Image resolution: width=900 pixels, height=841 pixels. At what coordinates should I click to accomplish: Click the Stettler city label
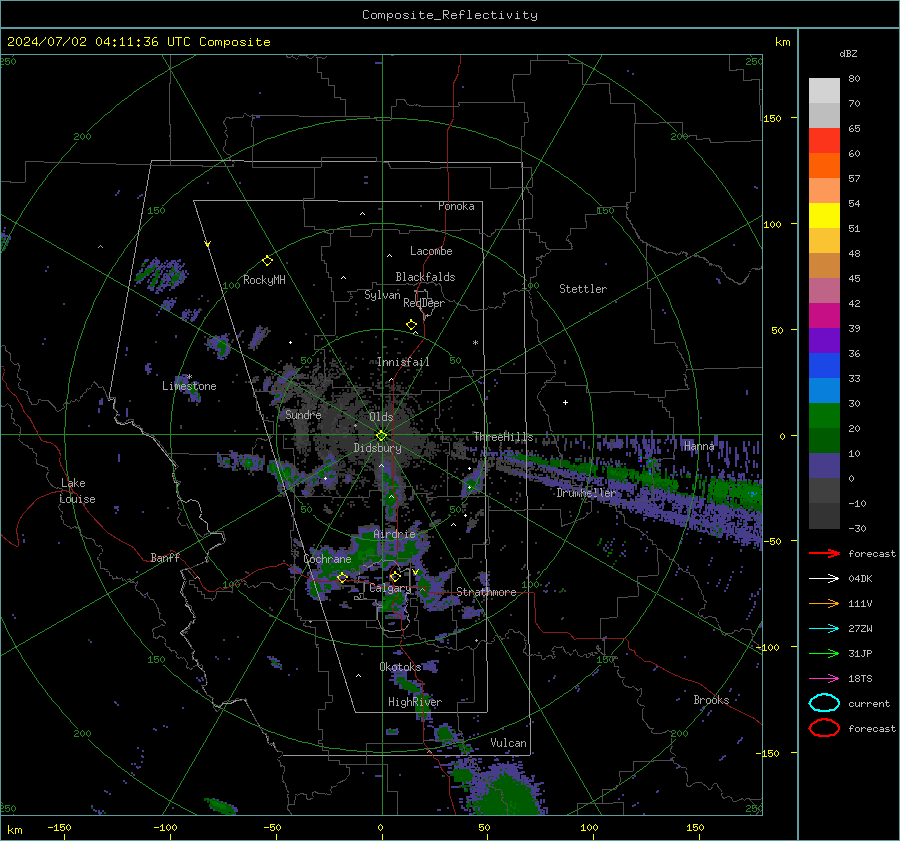(583, 289)
